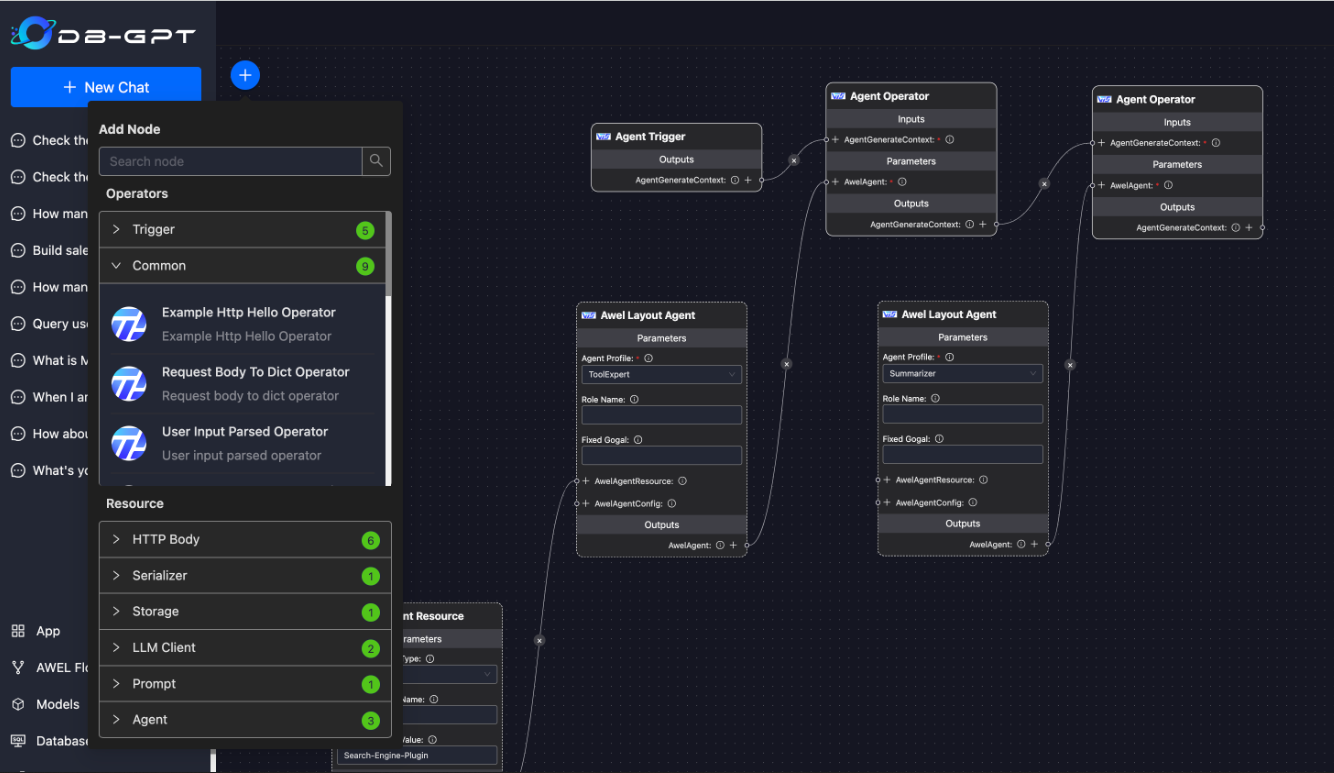Open the Models page from sidebar
Viewport: 1334px width, 773px height.
click(x=58, y=704)
